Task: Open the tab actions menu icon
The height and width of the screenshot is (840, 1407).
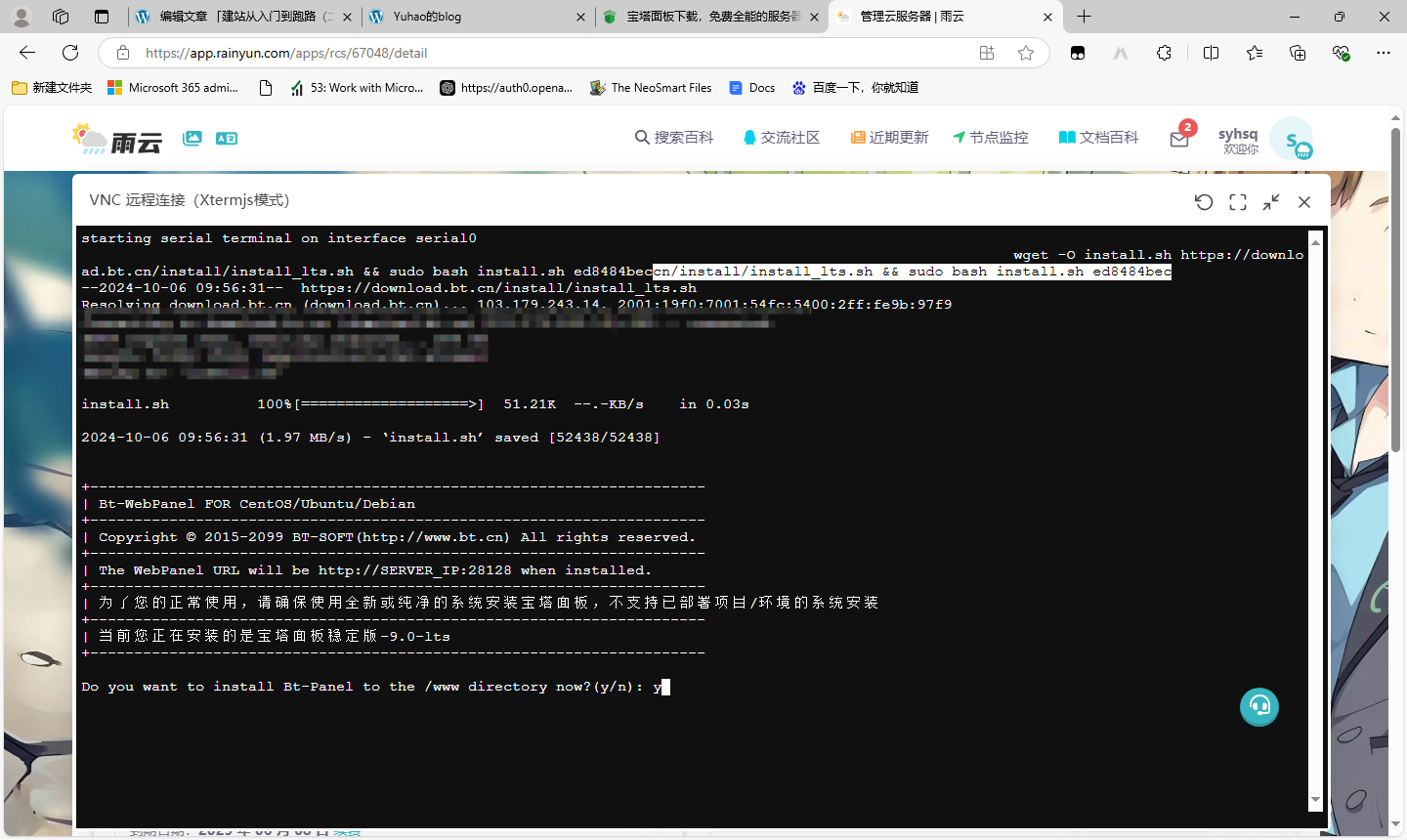Action: click(x=102, y=17)
